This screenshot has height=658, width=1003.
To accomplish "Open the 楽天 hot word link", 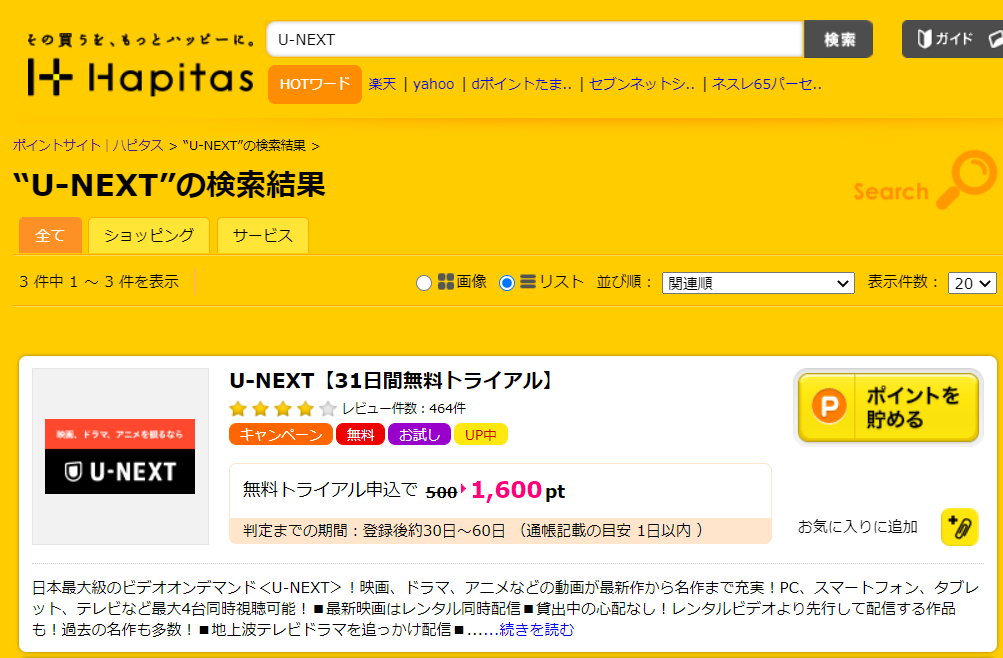I will pyautogui.click(x=383, y=84).
